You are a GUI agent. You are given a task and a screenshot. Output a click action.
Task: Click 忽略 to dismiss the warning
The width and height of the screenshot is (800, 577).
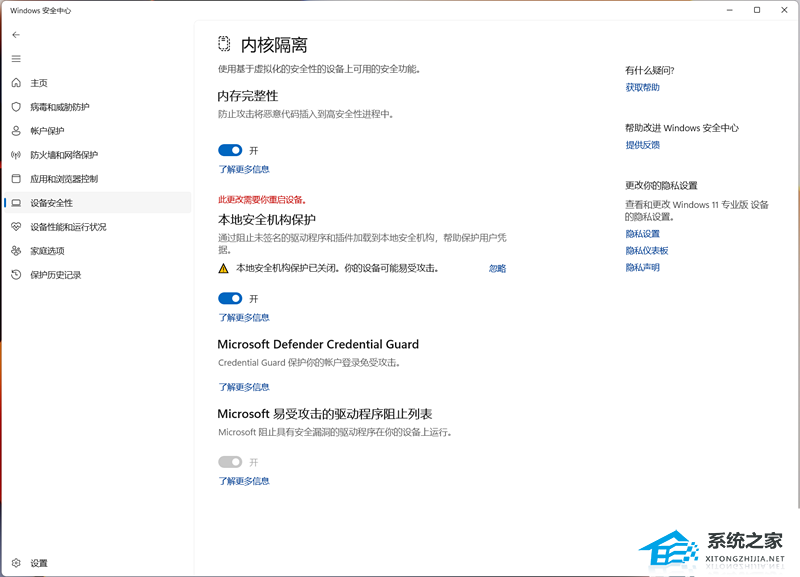(497, 268)
